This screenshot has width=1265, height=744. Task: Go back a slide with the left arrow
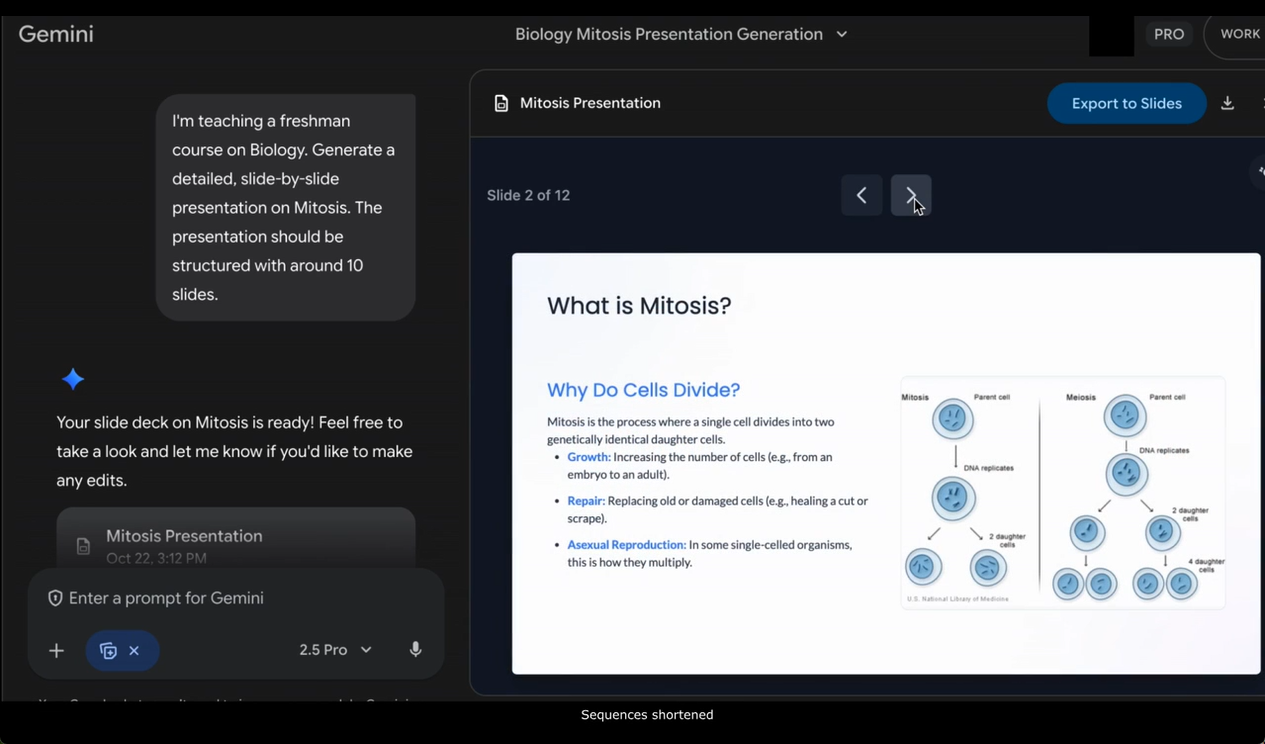coord(861,195)
